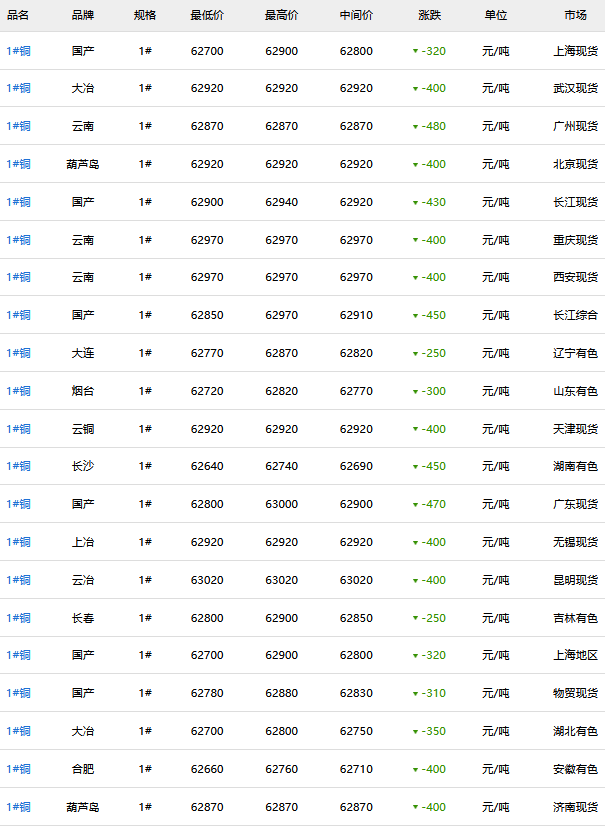
Task: Click the 1#铜 link in 湖南有色 row
Action: click(18, 466)
